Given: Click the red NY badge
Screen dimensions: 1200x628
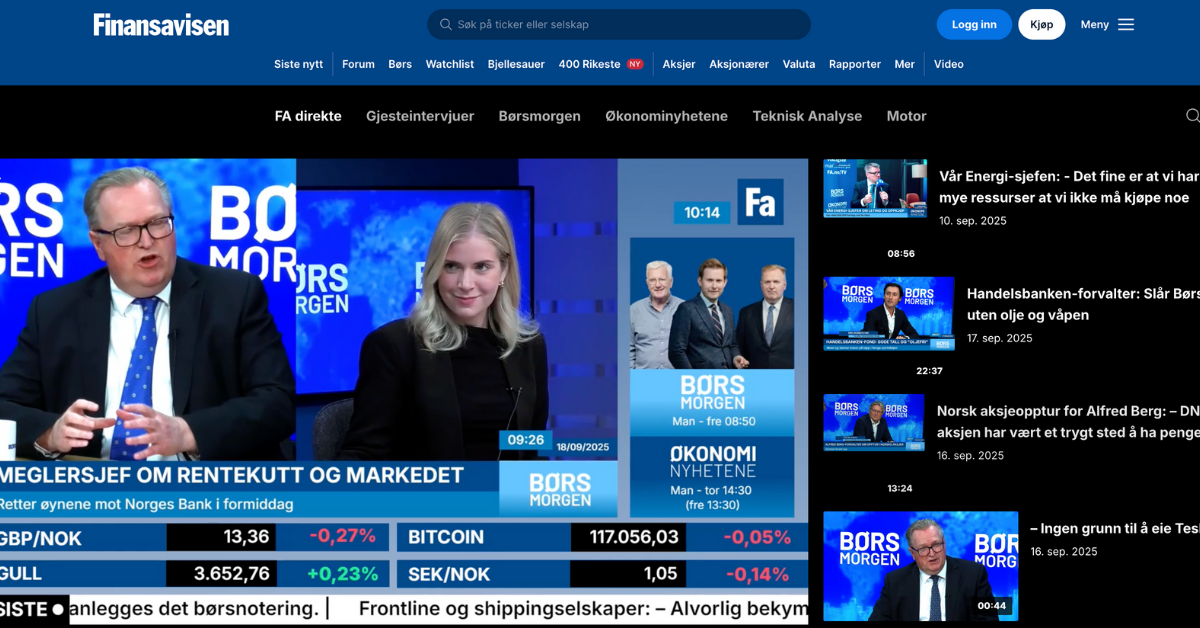Looking at the screenshot, I should [x=635, y=64].
